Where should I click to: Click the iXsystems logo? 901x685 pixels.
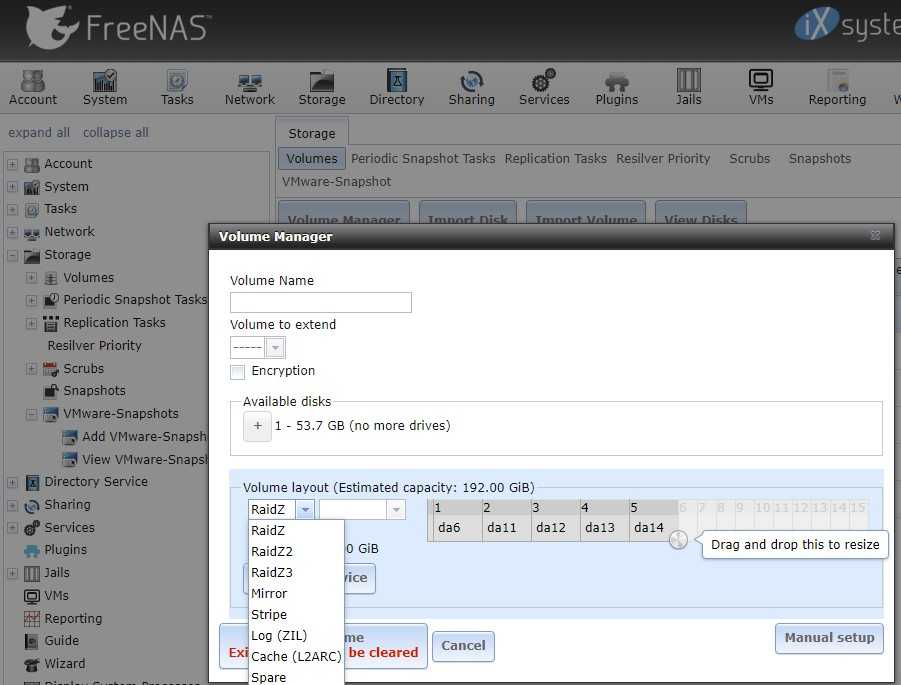pos(848,24)
